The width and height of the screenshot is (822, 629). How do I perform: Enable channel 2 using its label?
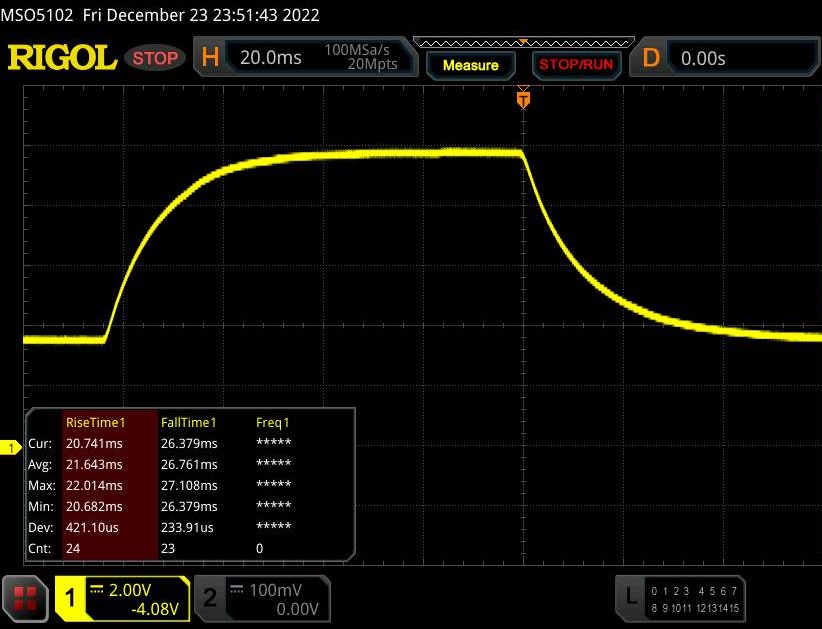pos(210,598)
